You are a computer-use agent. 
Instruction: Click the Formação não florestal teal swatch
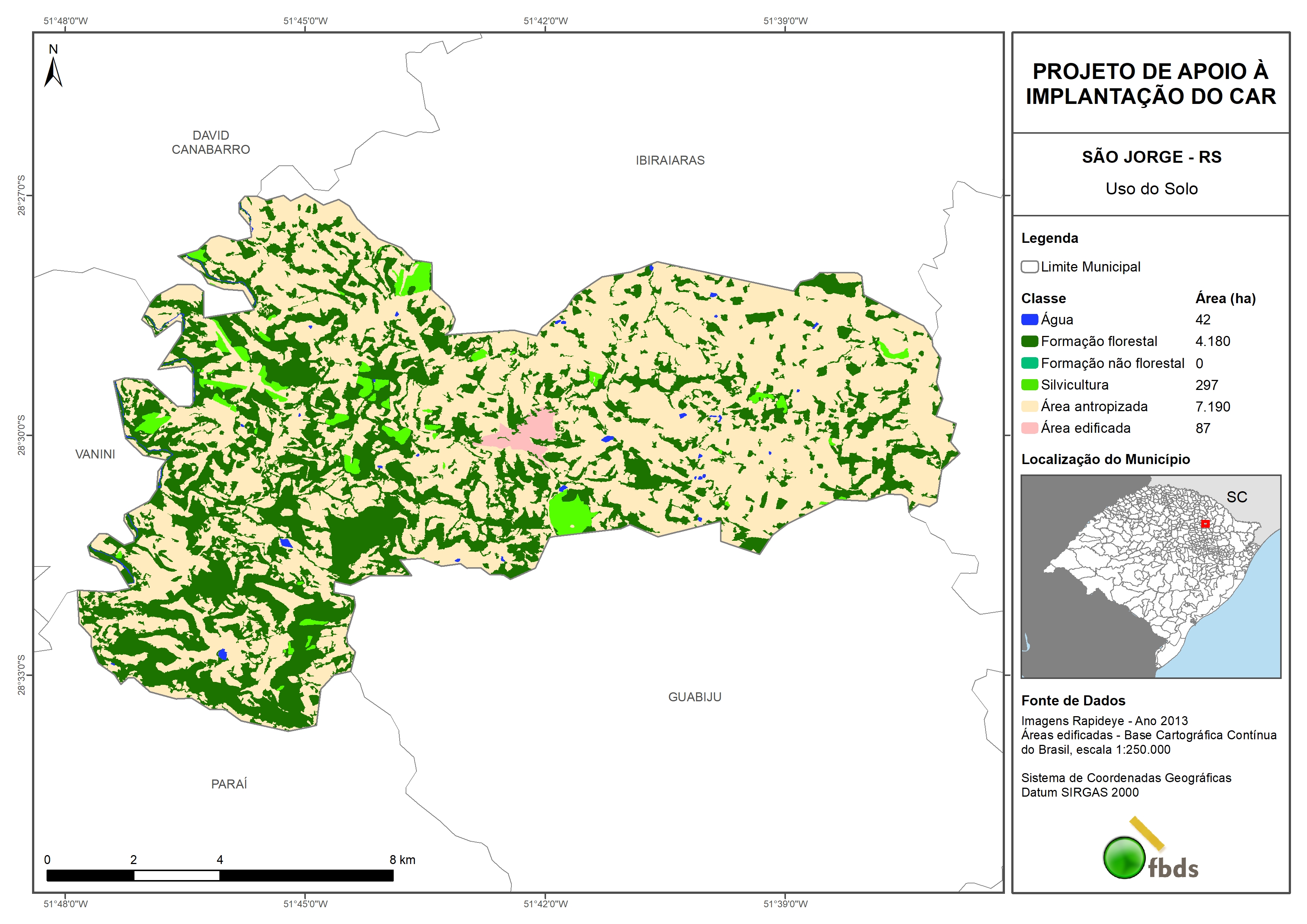[1029, 363]
